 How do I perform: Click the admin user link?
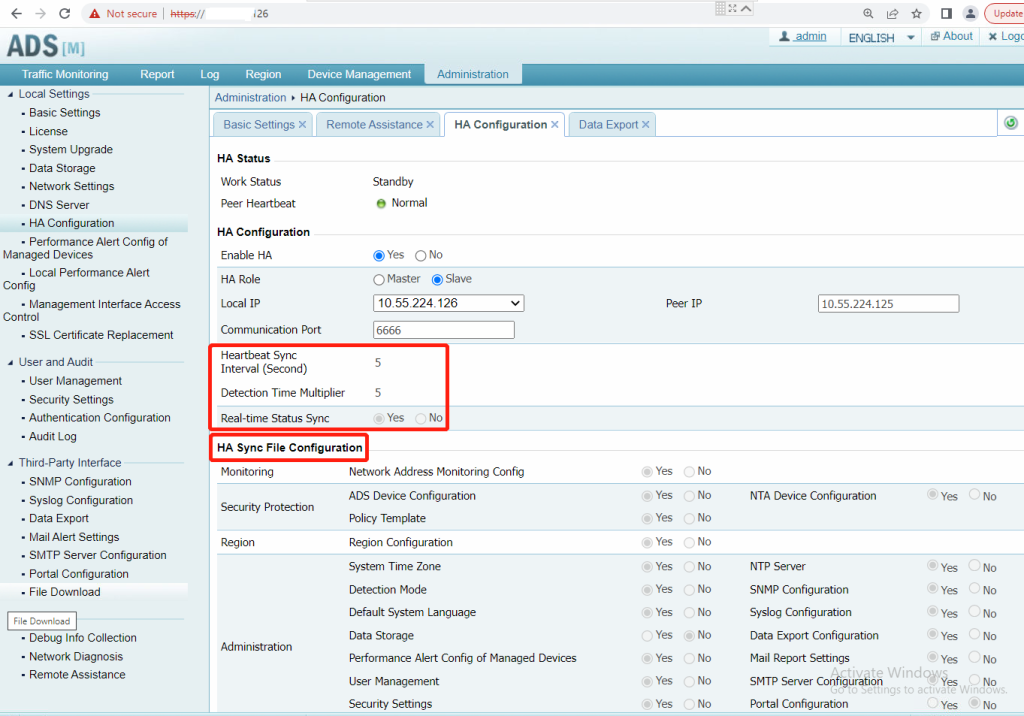tap(810, 37)
